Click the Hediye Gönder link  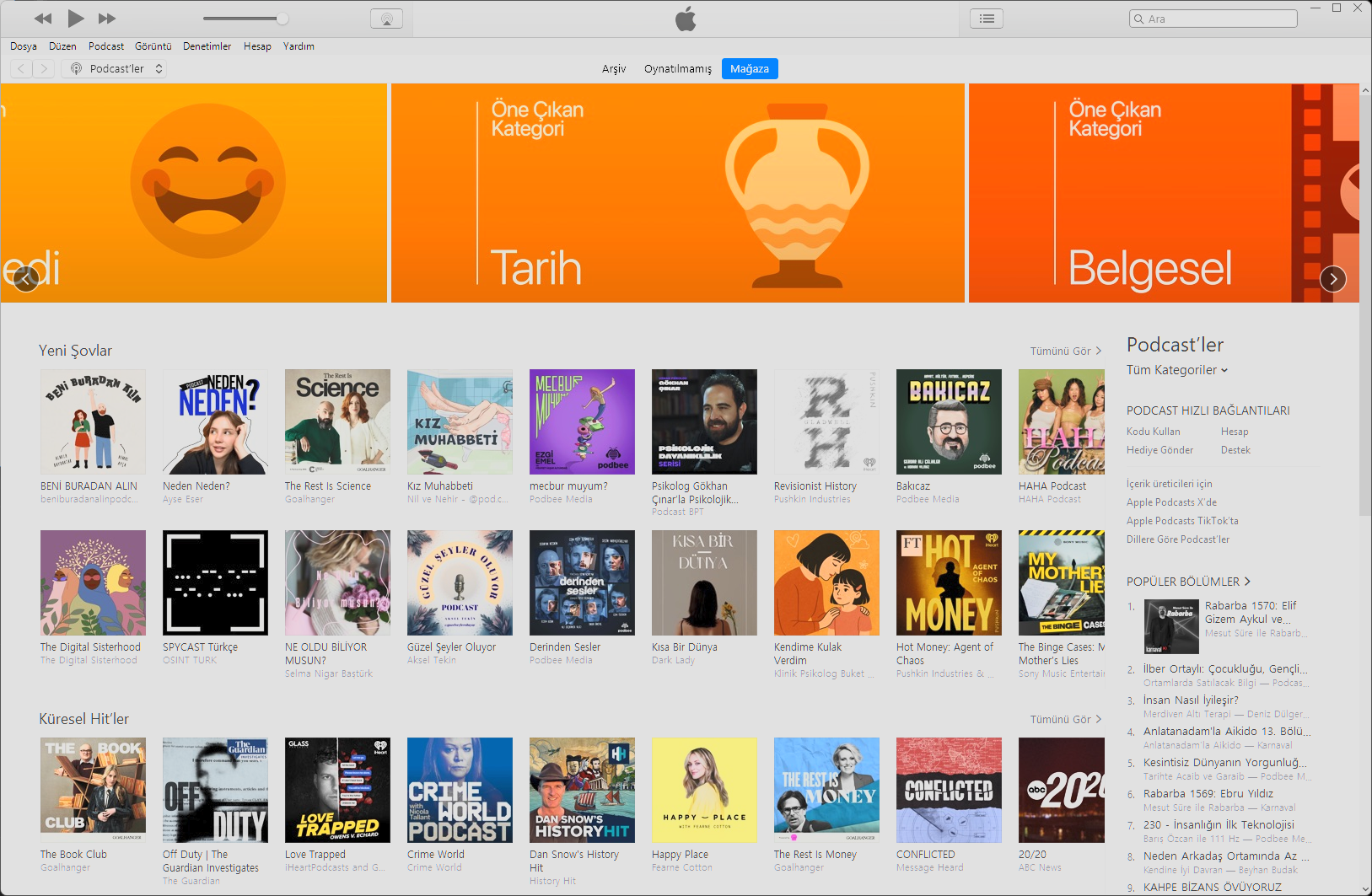[1160, 450]
